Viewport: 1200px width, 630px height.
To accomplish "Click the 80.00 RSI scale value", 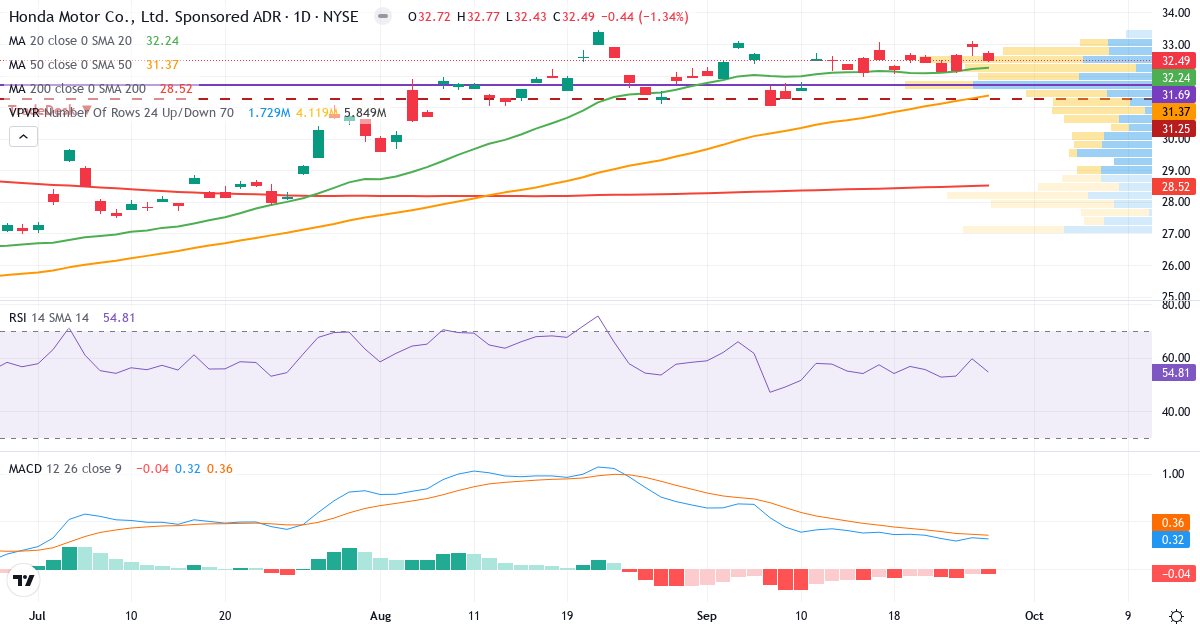I will pos(1176,305).
